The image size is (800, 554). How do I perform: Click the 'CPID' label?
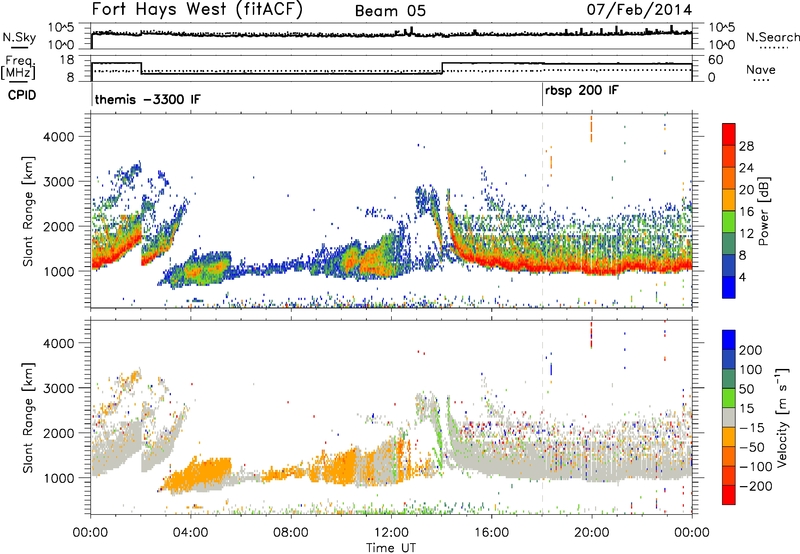click(22, 95)
